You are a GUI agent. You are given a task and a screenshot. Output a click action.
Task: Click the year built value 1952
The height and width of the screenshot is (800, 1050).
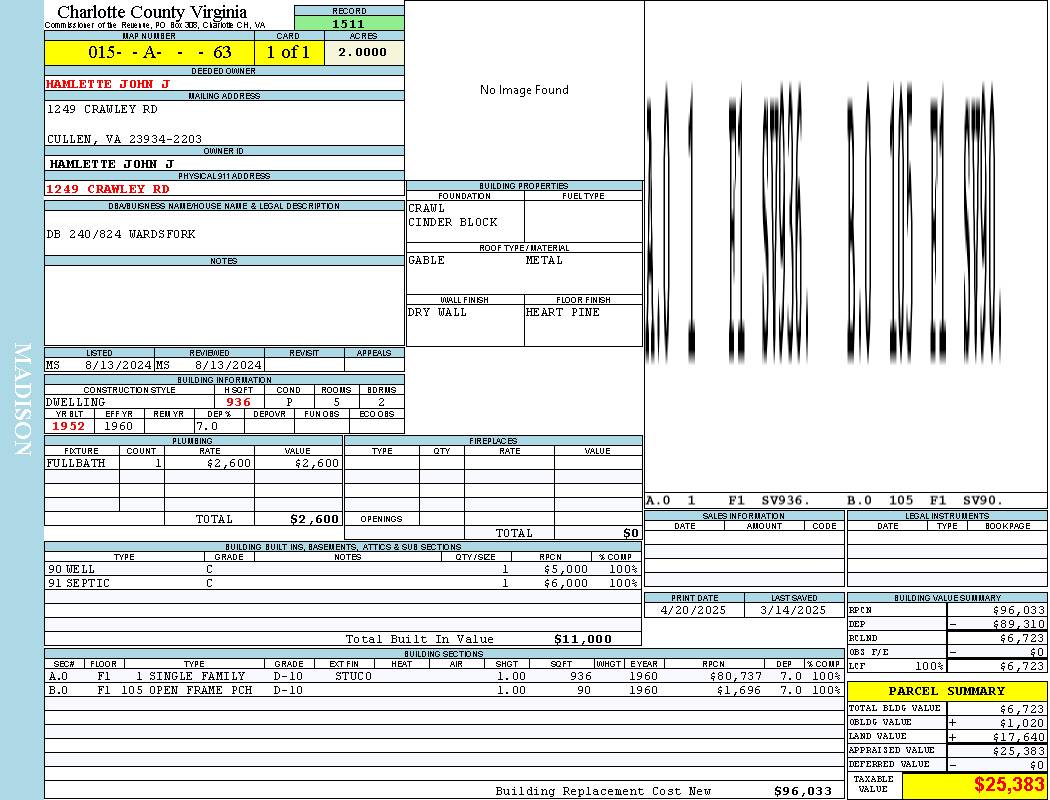(69, 426)
